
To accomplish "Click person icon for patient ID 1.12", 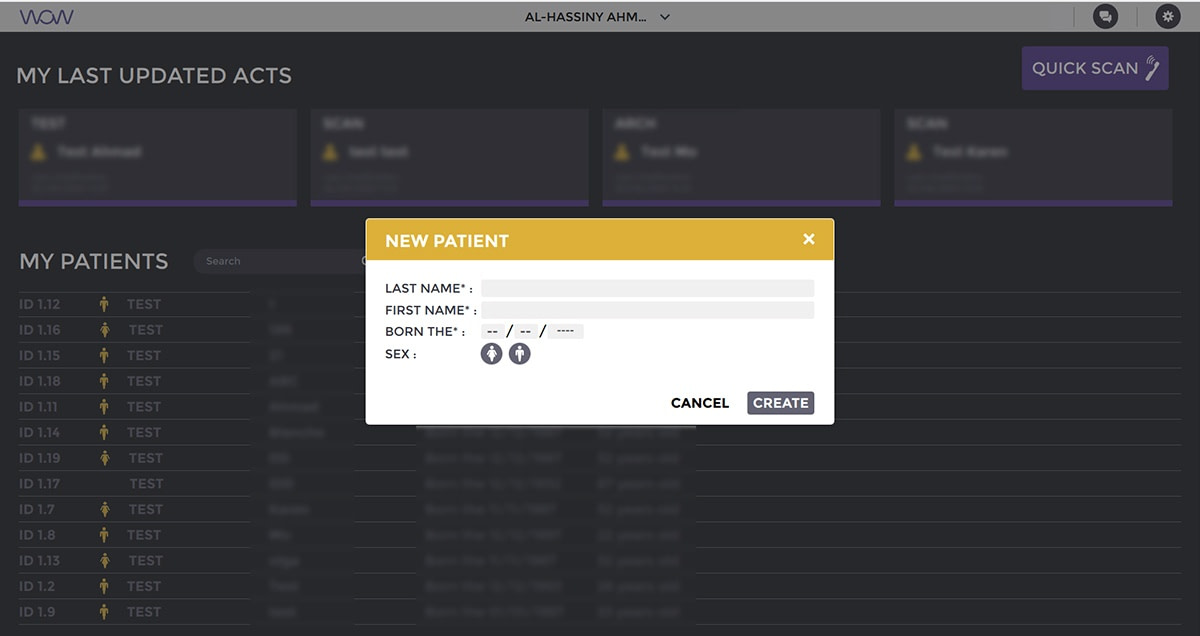I will [103, 304].
